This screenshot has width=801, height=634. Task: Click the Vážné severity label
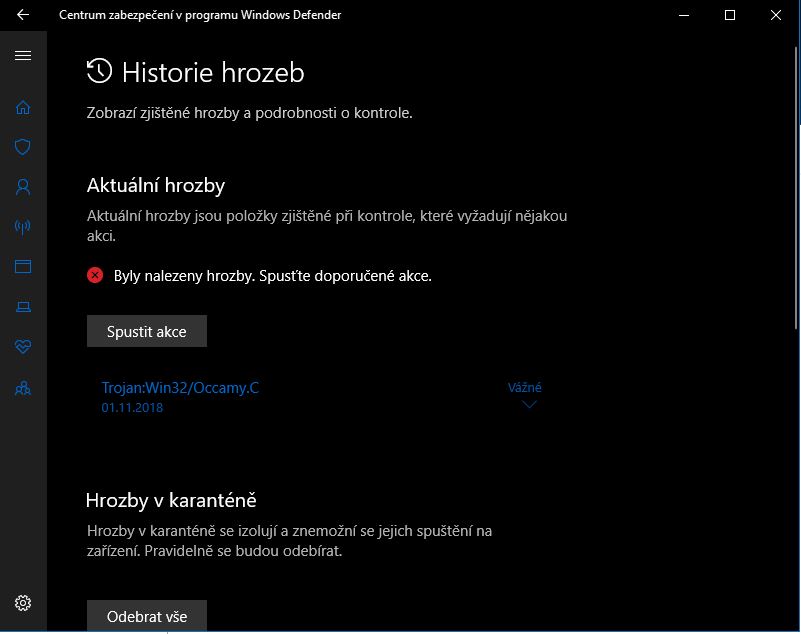(x=525, y=387)
